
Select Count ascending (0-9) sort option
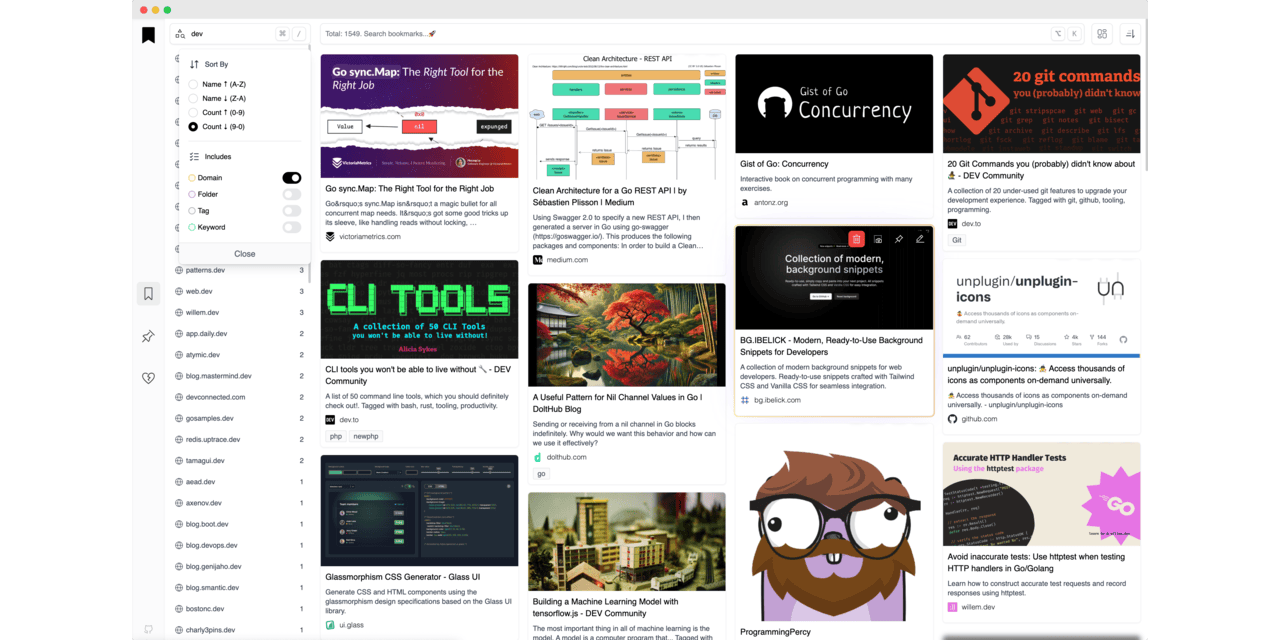coord(217,113)
